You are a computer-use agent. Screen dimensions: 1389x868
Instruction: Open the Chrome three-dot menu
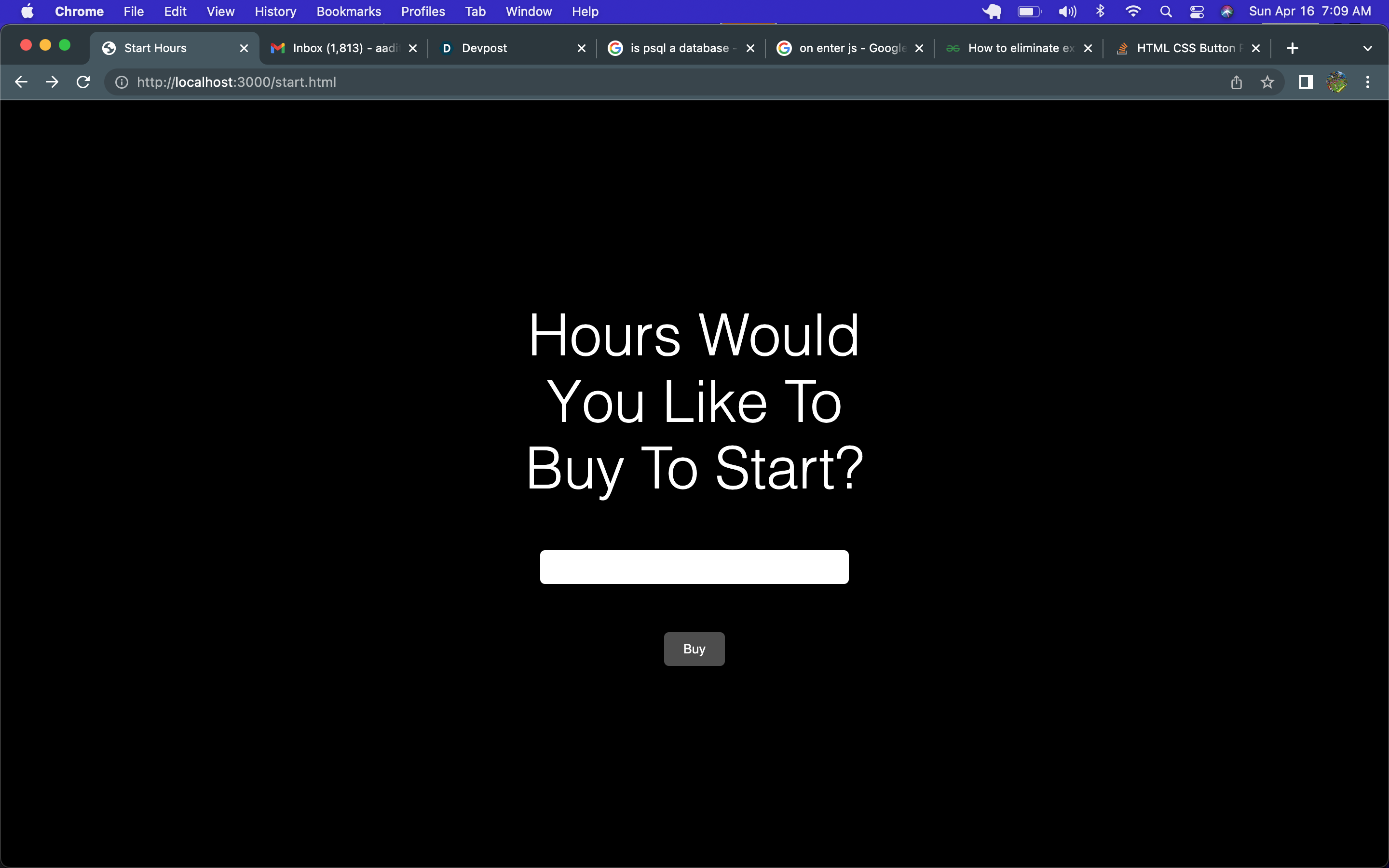pyautogui.click(x=1368, y=82)
